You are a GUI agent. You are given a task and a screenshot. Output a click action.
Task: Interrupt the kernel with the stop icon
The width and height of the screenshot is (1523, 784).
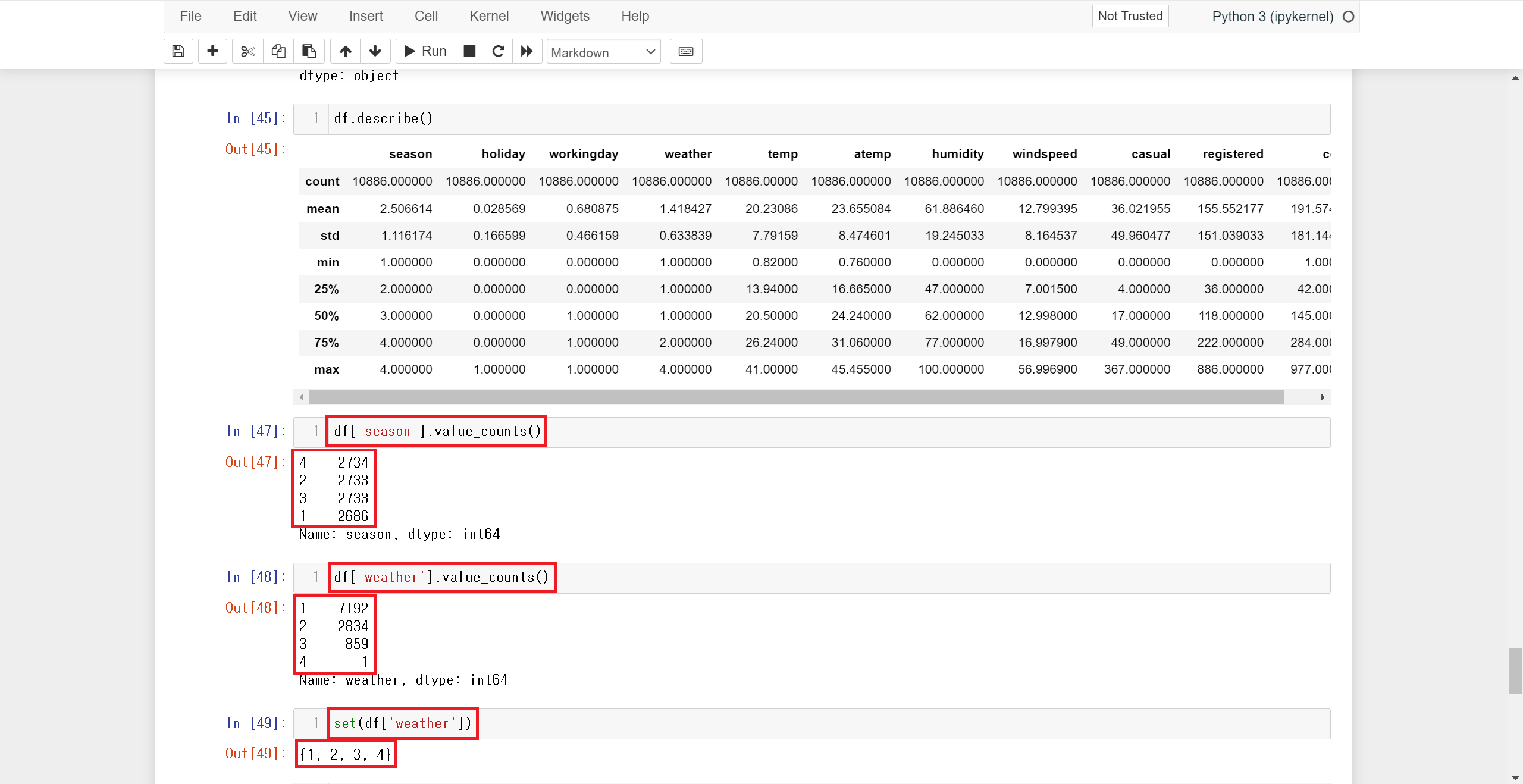(x=469, y=51)
